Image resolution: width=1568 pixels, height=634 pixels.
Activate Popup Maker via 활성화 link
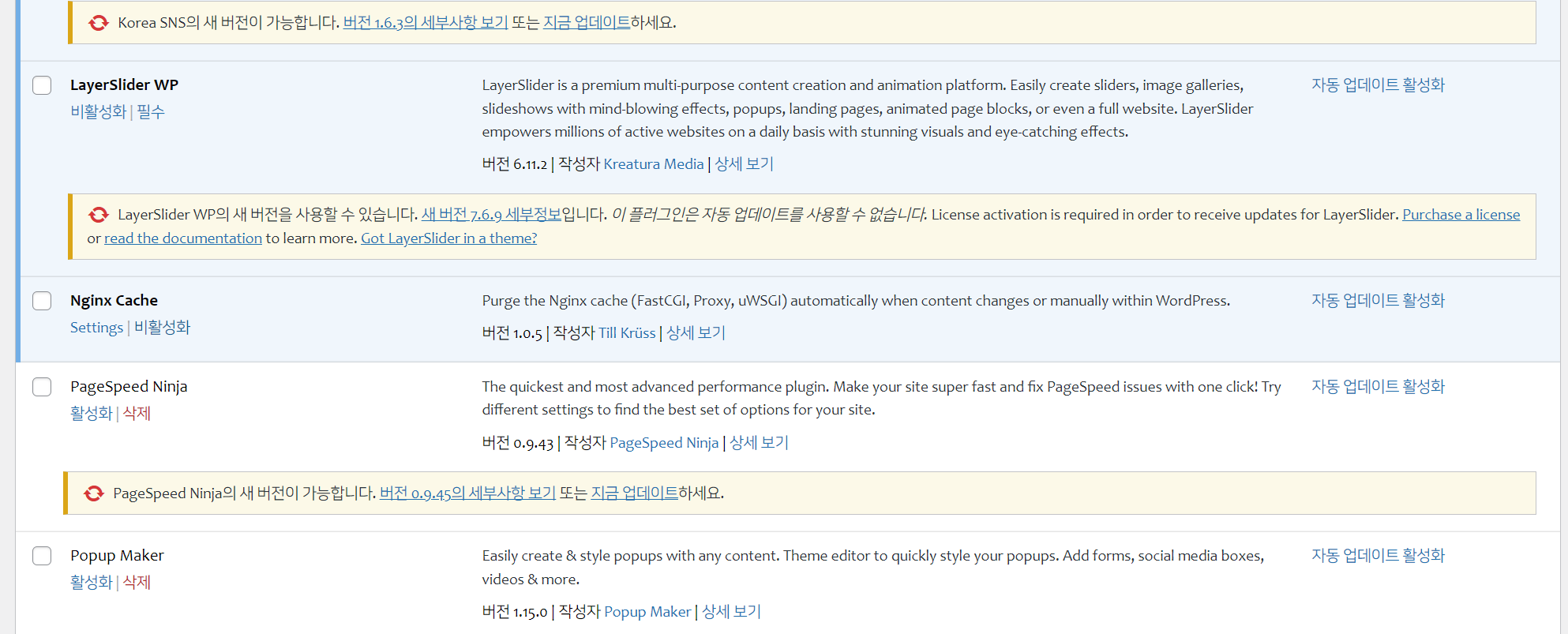[x=92, y=582]
